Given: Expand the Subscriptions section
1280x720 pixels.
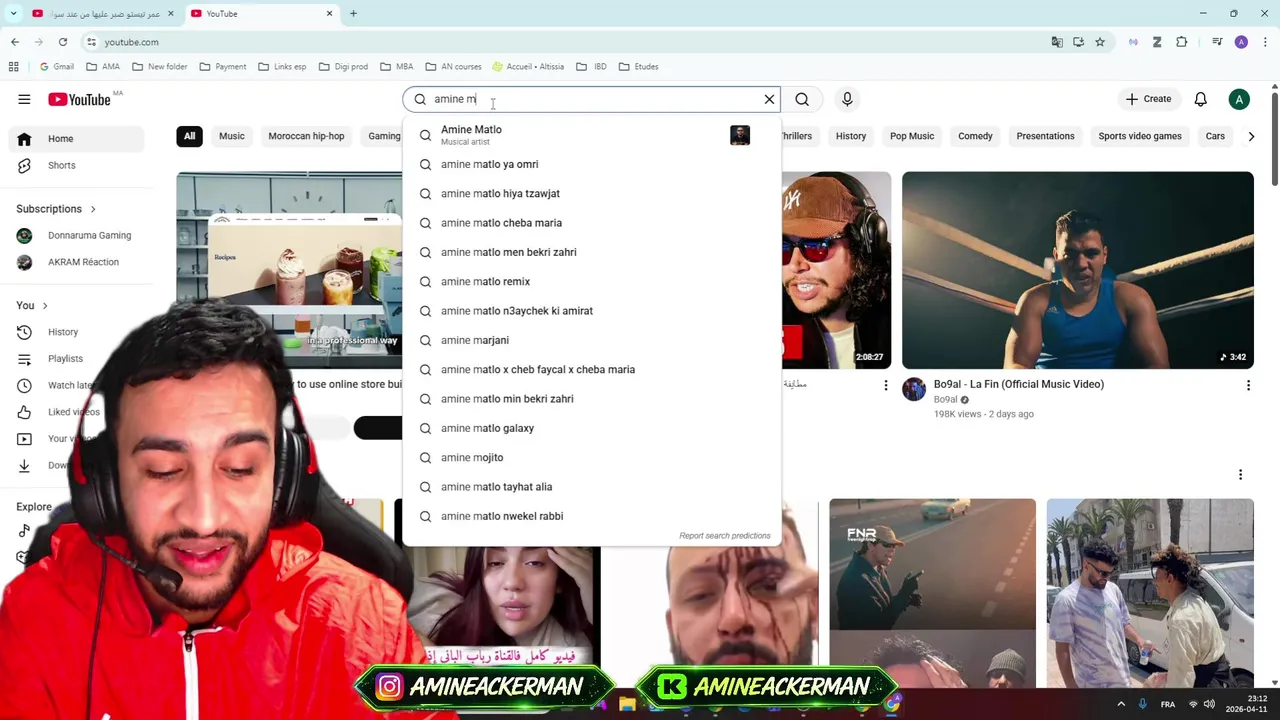Looking at the screenshot, I should tap(56, 209).
